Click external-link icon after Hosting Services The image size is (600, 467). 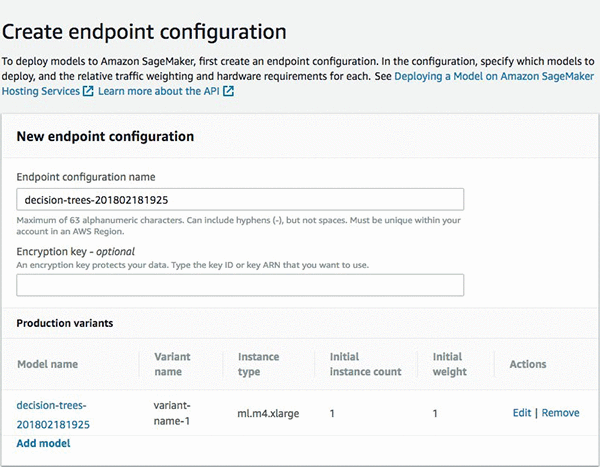(x=88, y=91)
